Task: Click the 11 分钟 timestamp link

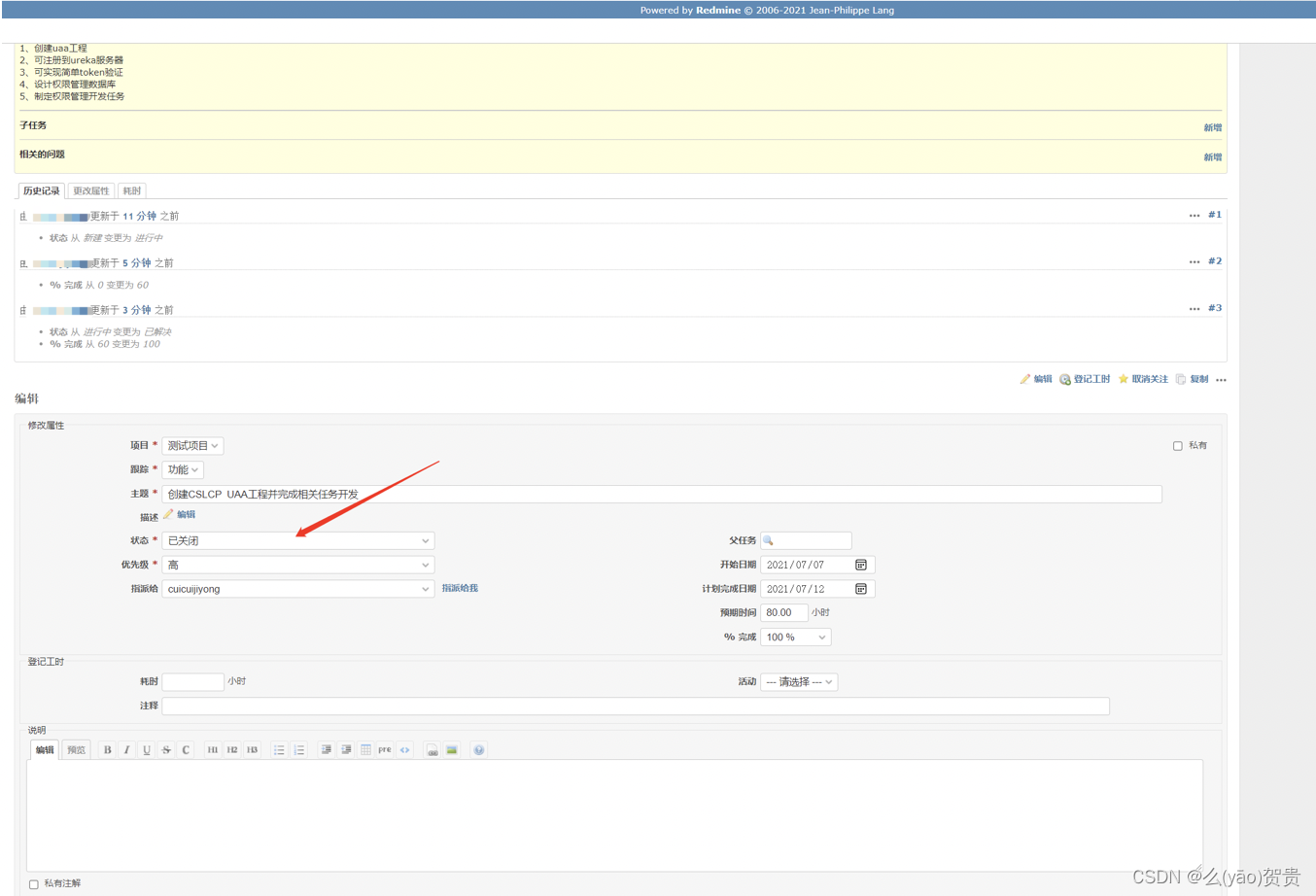Action: [139, 217]
